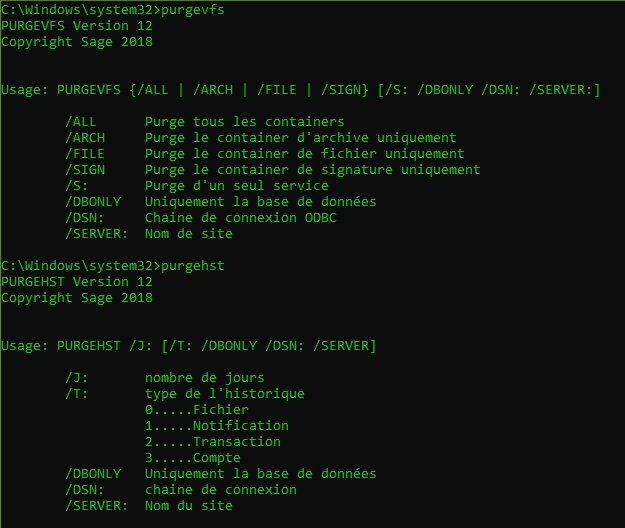Click the Usage: PURGEVFS syntax line
The width and height of the screenshot is (625, 528).
click(x=300, y=90)
